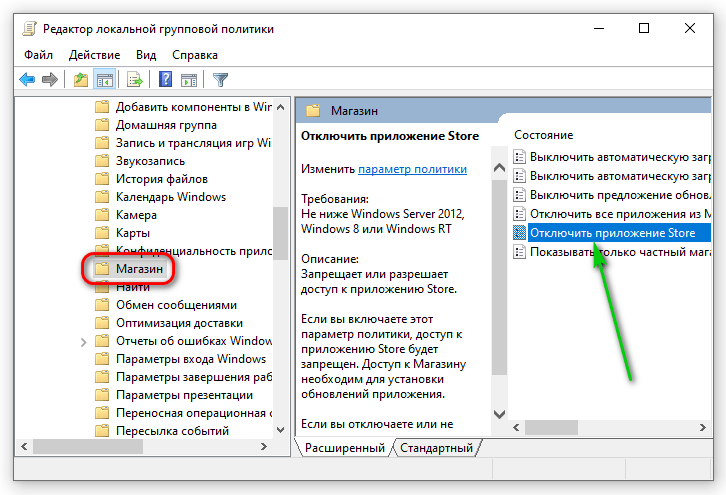Open the Действие menu
Image resolution: width=726 pixels, height=495 pixels.
(x=94, y=55)
